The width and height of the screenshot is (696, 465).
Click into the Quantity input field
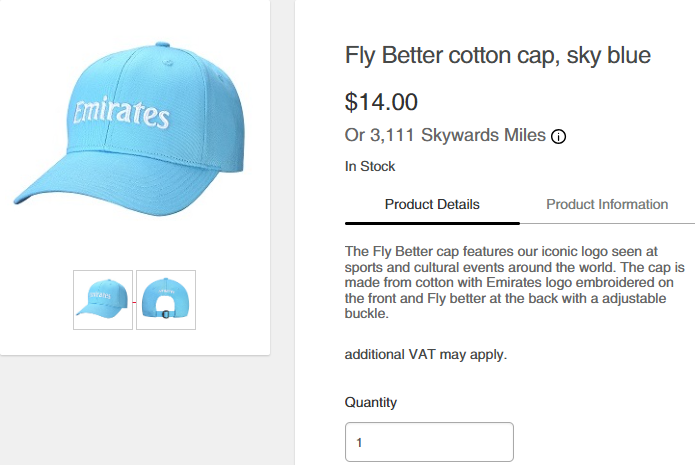[x=429, y=442]
